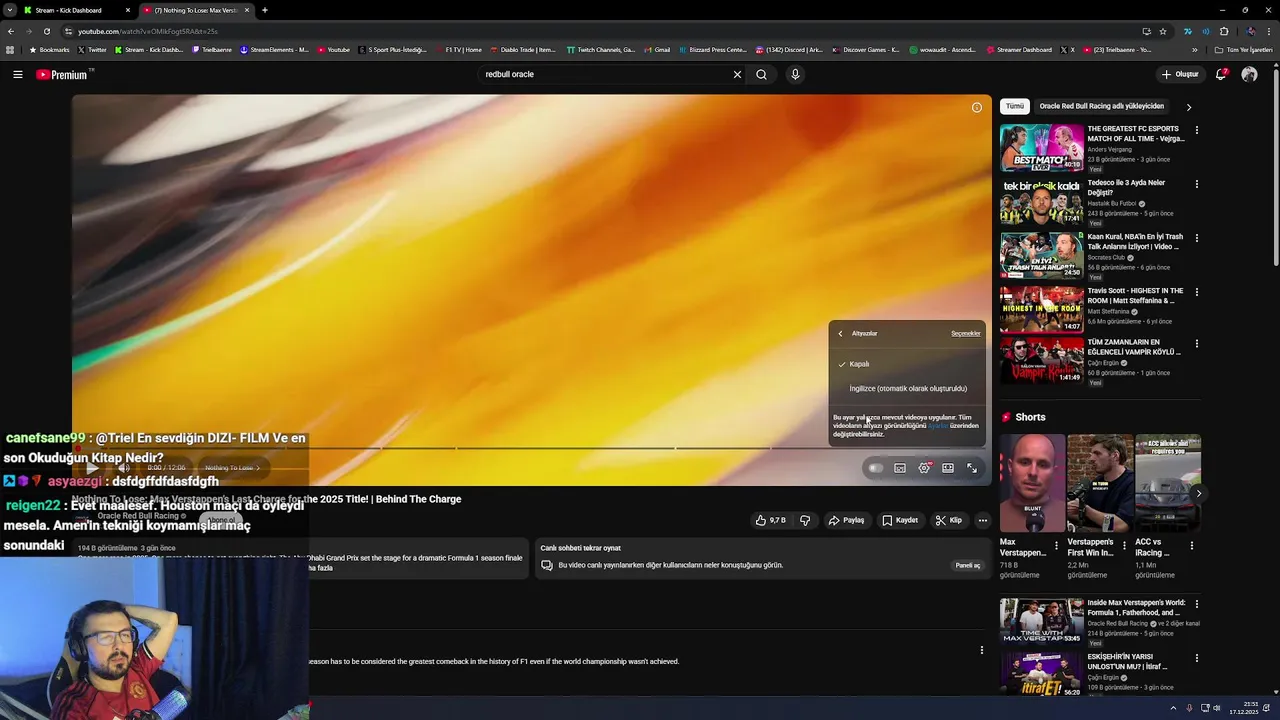Image resolution: width=1280 pixels, height=720 pixels.
Task: Select Kapalı subtitle option
Action: pos(907,364)
